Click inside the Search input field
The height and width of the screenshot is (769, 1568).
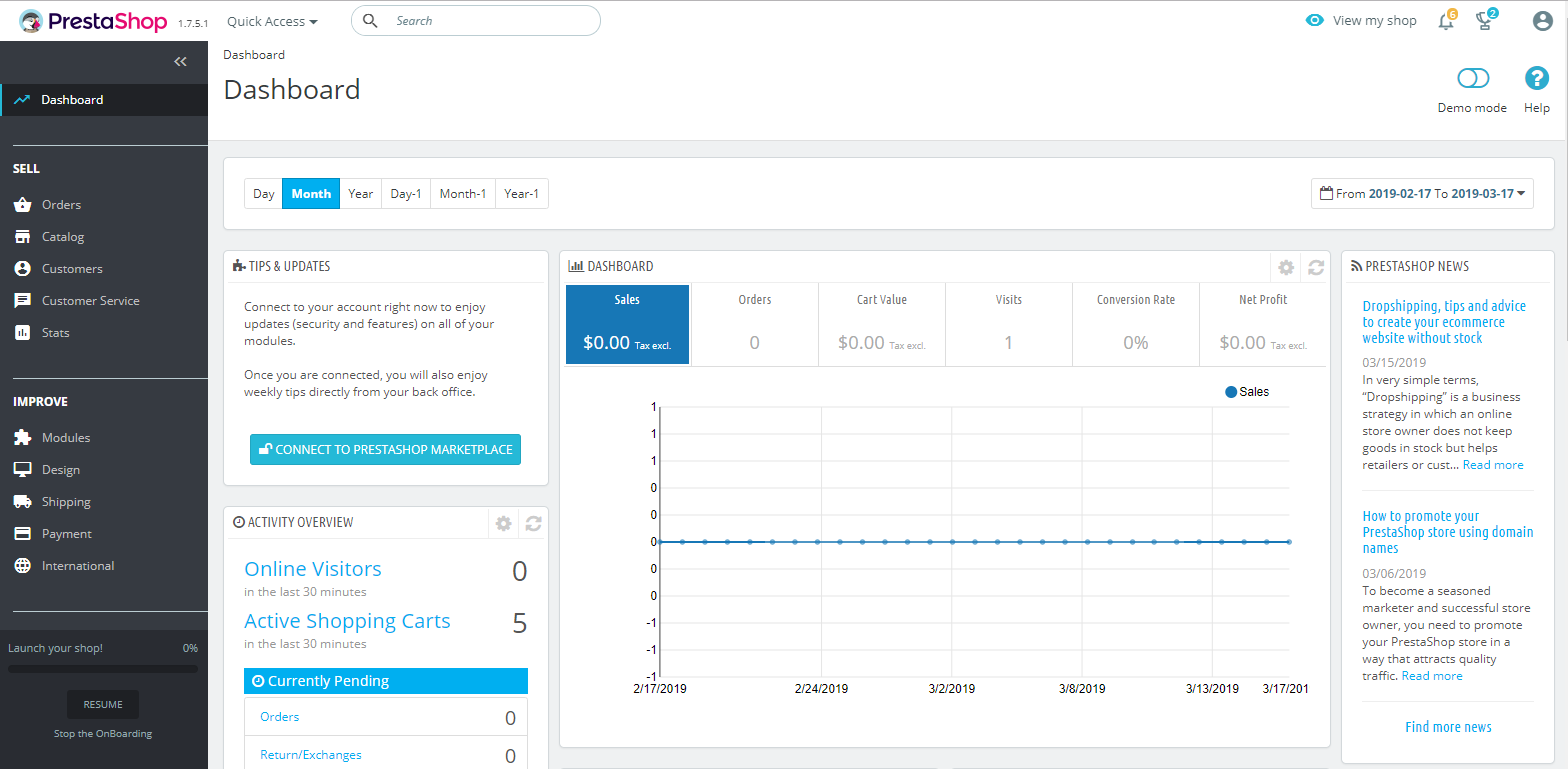[x=476, y=20]
